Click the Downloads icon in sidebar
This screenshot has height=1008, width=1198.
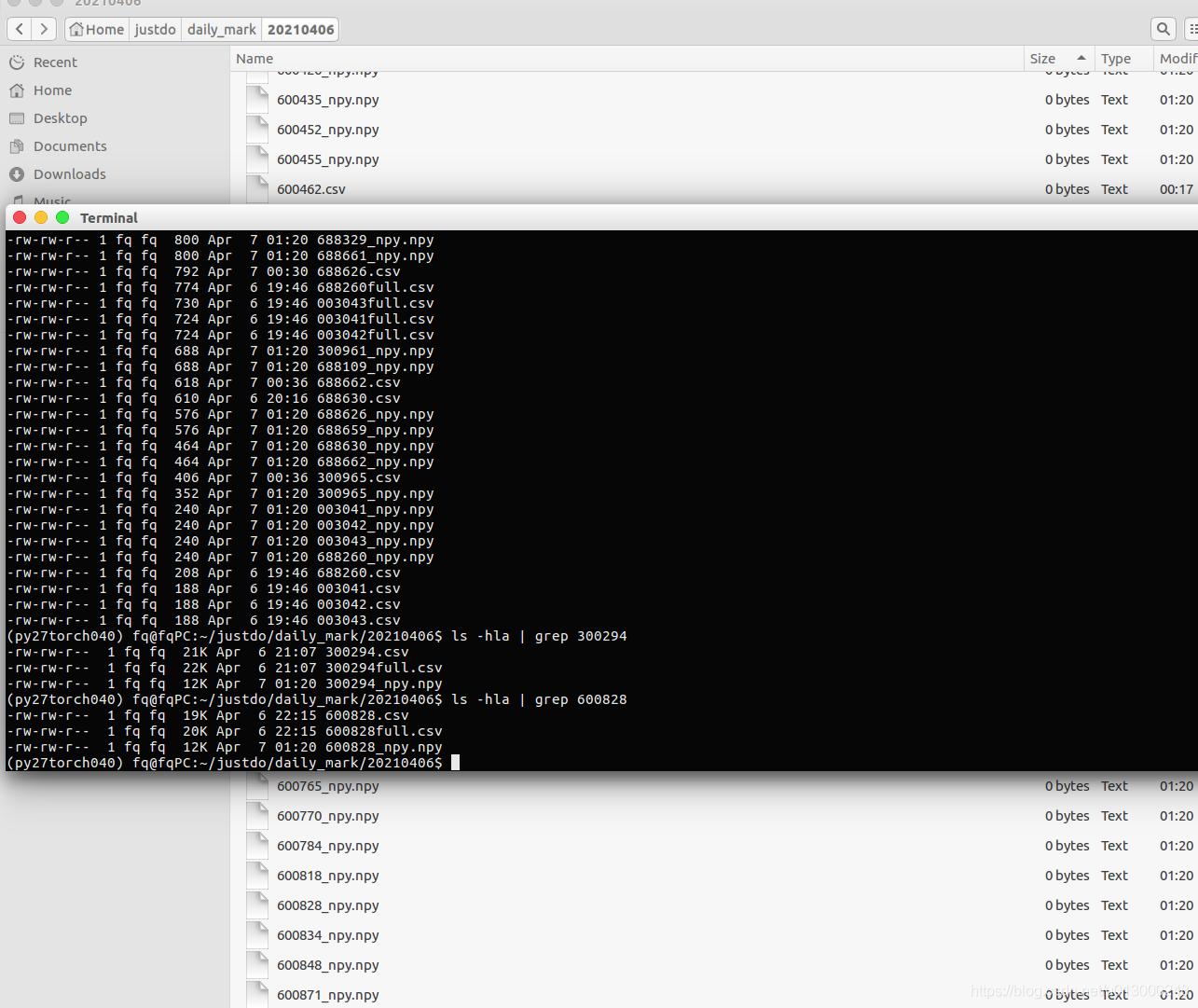(17, 174)
